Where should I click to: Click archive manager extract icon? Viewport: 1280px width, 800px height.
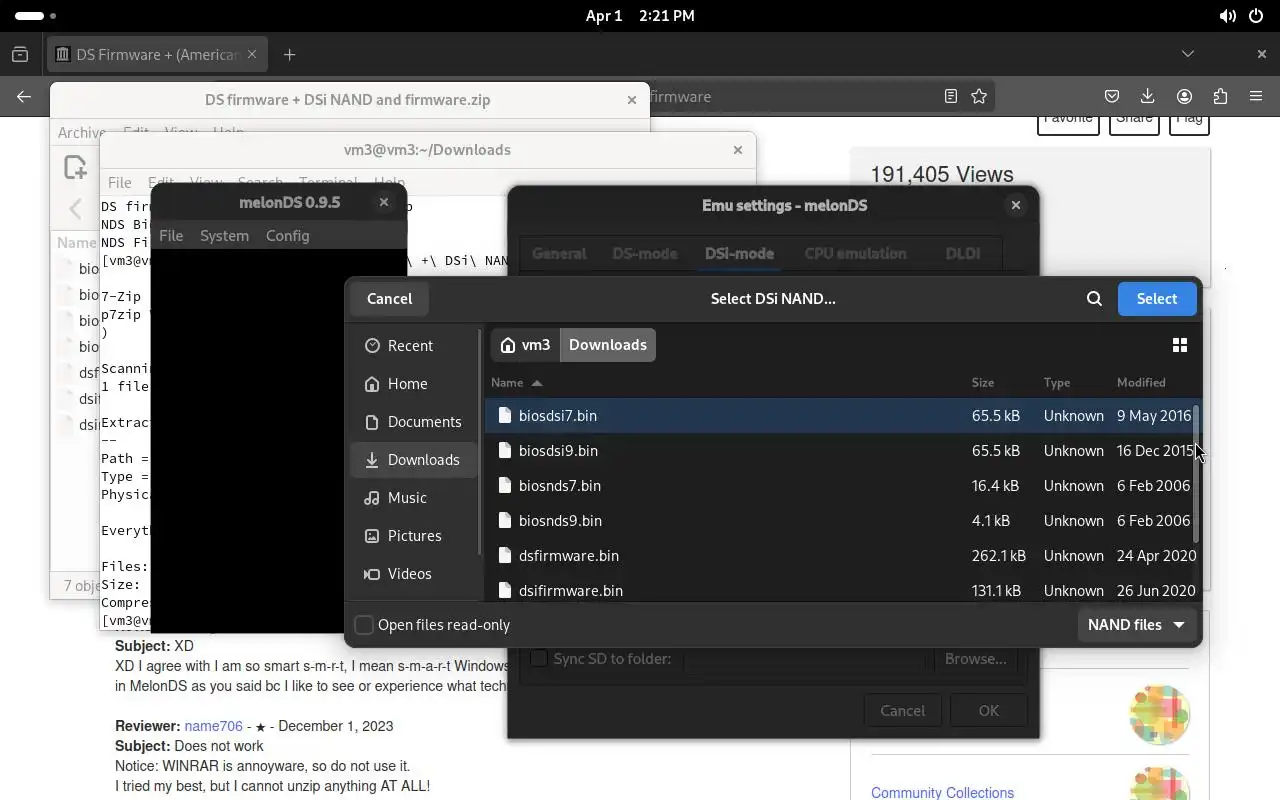pos(76,167)
